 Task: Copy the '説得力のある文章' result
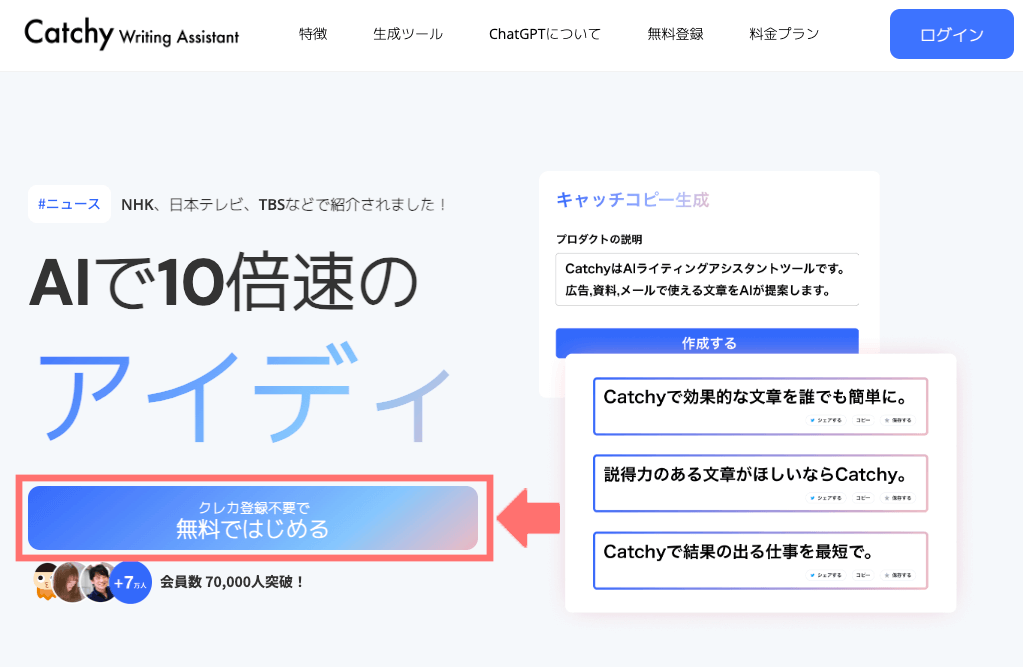[863, 498]
